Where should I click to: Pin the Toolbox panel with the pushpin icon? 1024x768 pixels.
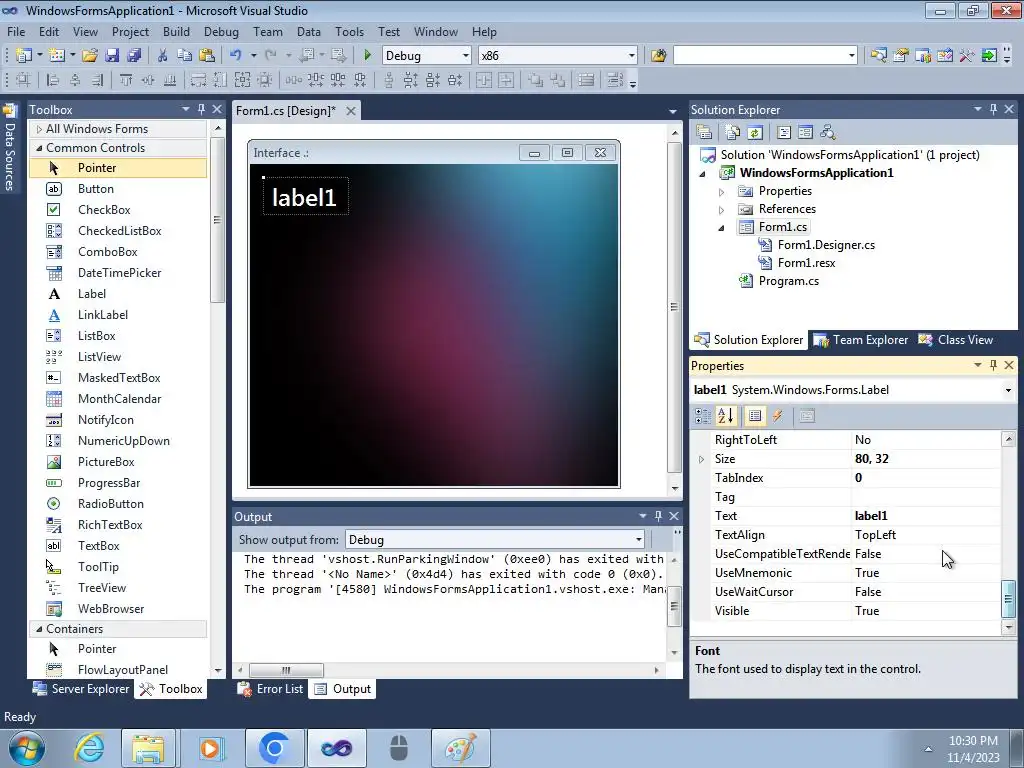tap(201, 109)
